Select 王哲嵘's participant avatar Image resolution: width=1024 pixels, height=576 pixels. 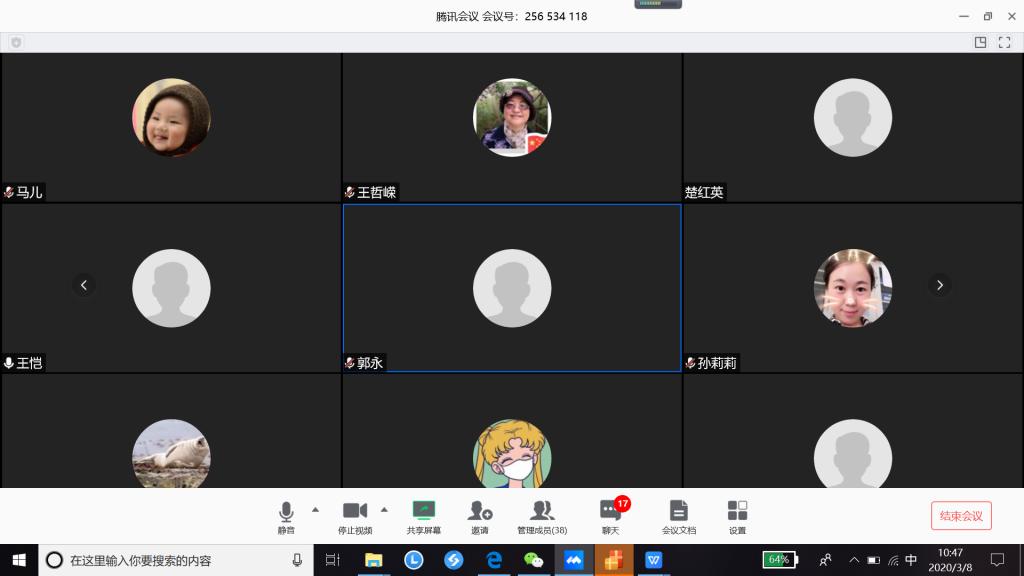(x=511, y=117)
